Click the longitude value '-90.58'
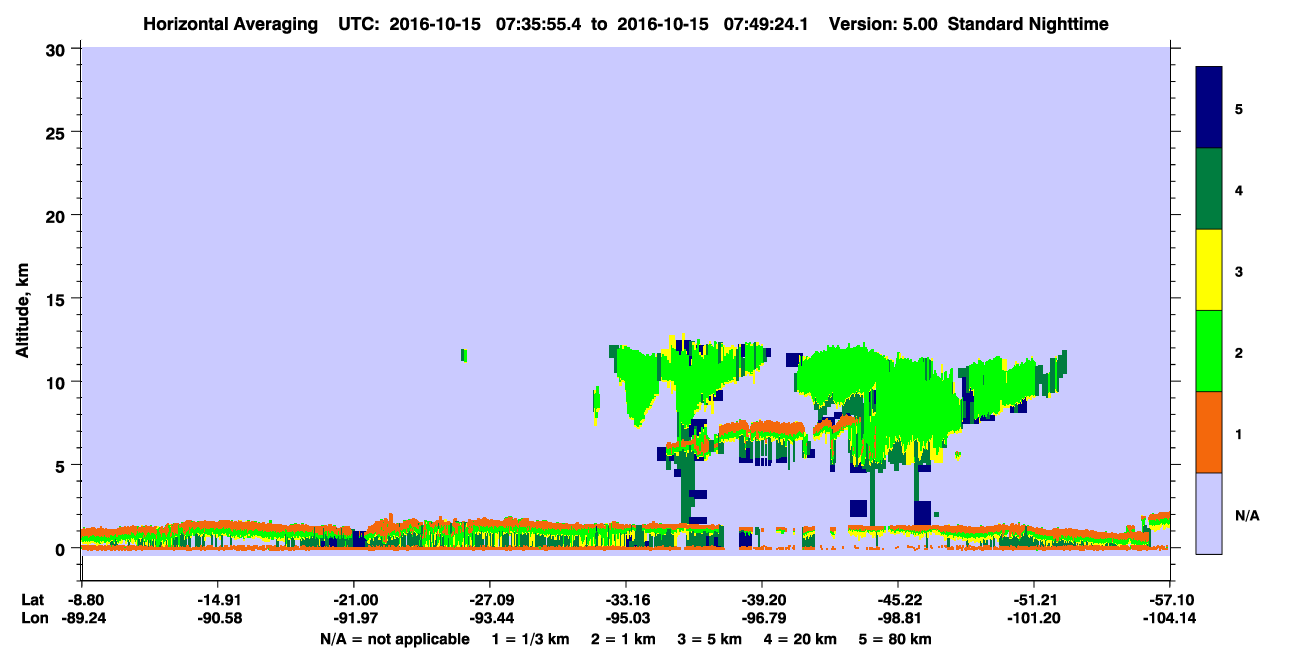Viewport: 1300px width, 667px height. pyautogui.click(x=217, y=618)
